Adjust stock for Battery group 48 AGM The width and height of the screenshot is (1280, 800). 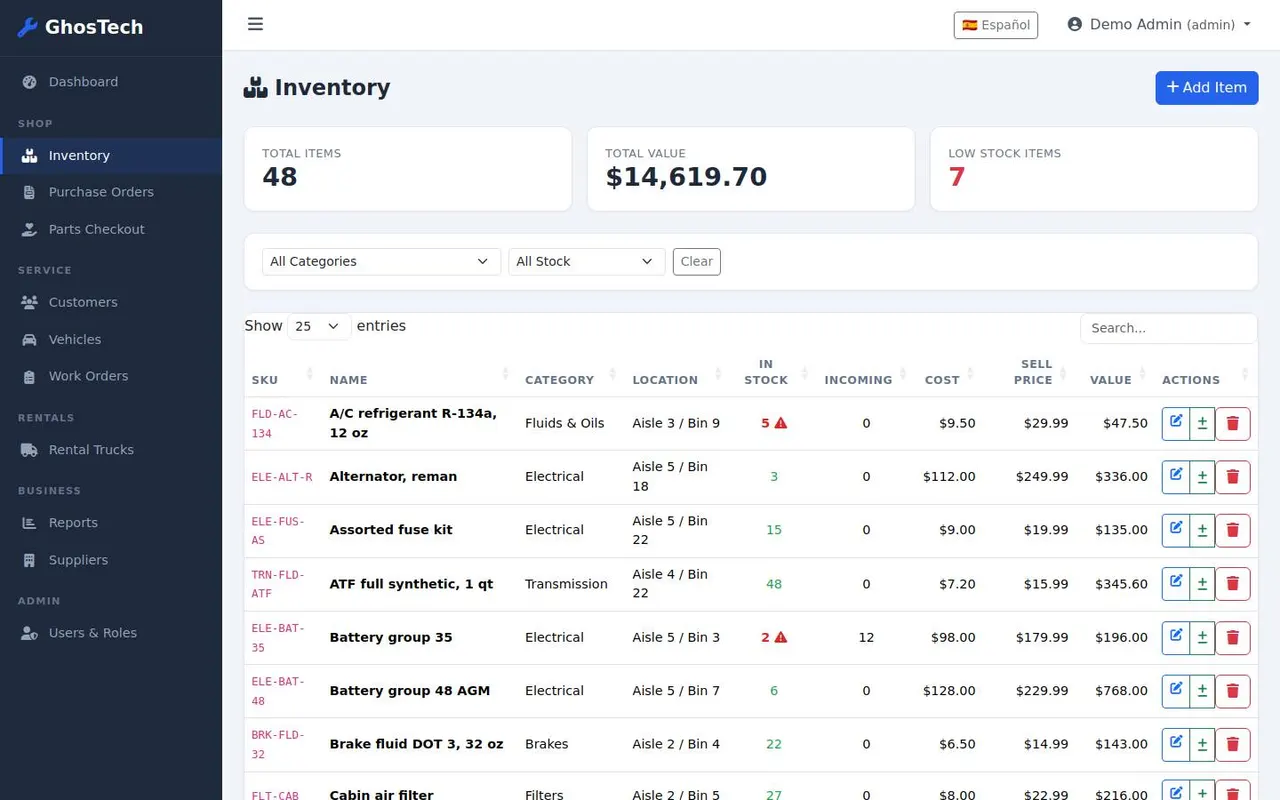pos(1202,691)
